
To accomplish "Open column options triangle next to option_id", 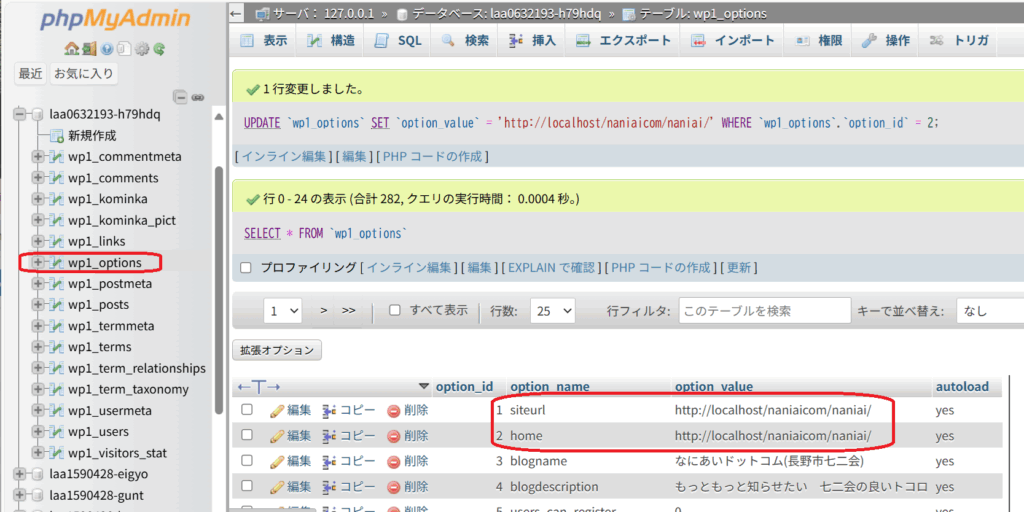I will tap(424, 386).
